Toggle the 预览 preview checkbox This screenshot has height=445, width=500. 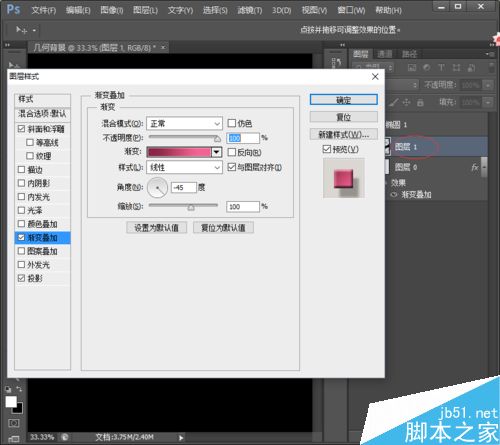pyautogui.click(x=327, y=149)
